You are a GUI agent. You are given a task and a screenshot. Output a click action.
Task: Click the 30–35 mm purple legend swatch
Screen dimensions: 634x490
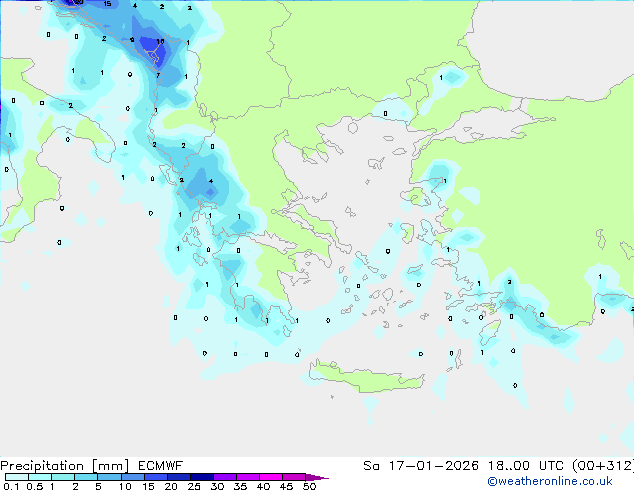[225, 477]
